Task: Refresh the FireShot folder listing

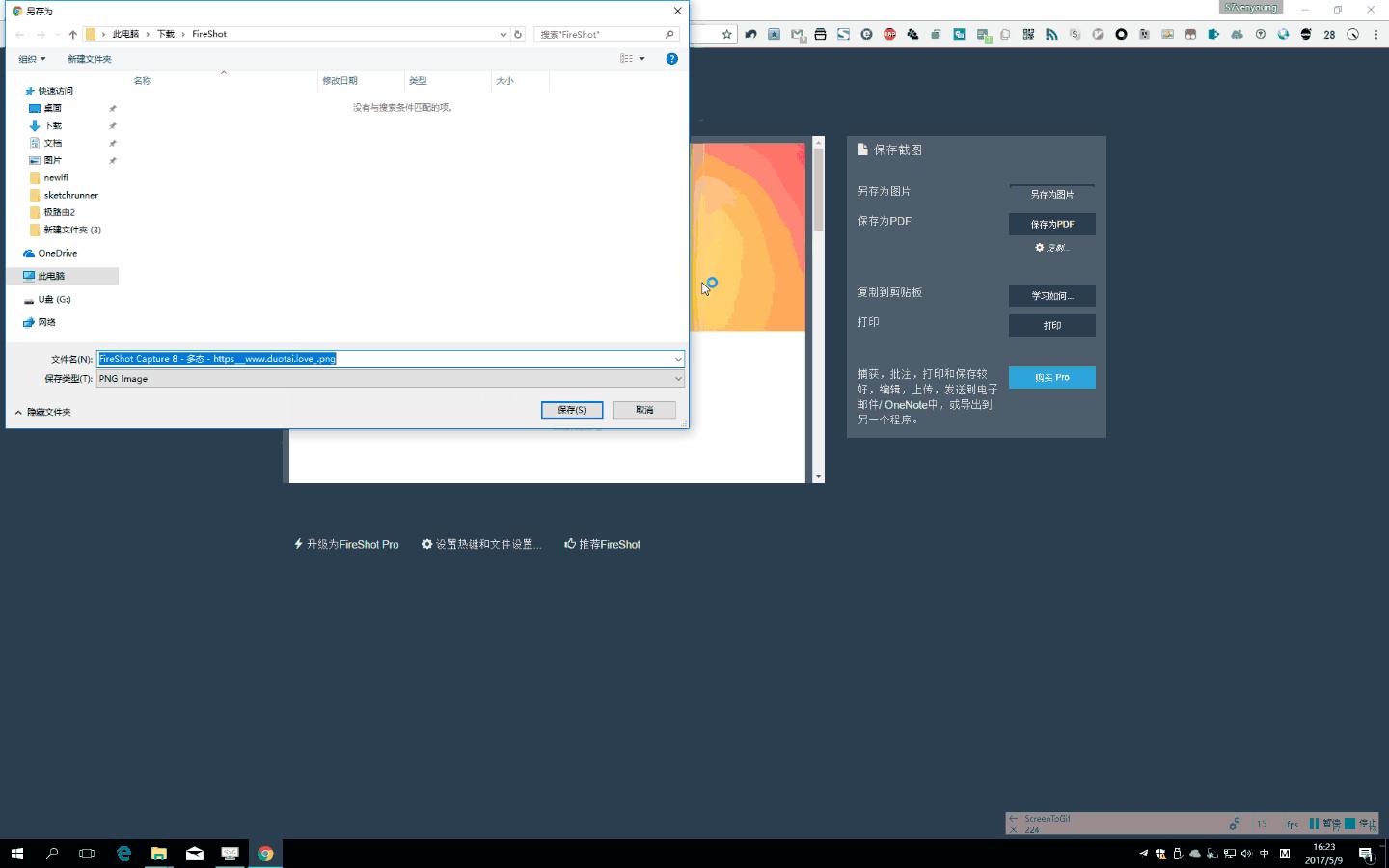Action: [518, 34]
